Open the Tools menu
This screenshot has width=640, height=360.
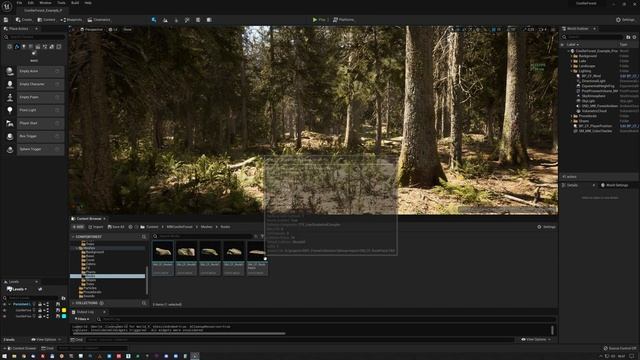[x=61, y=3]
